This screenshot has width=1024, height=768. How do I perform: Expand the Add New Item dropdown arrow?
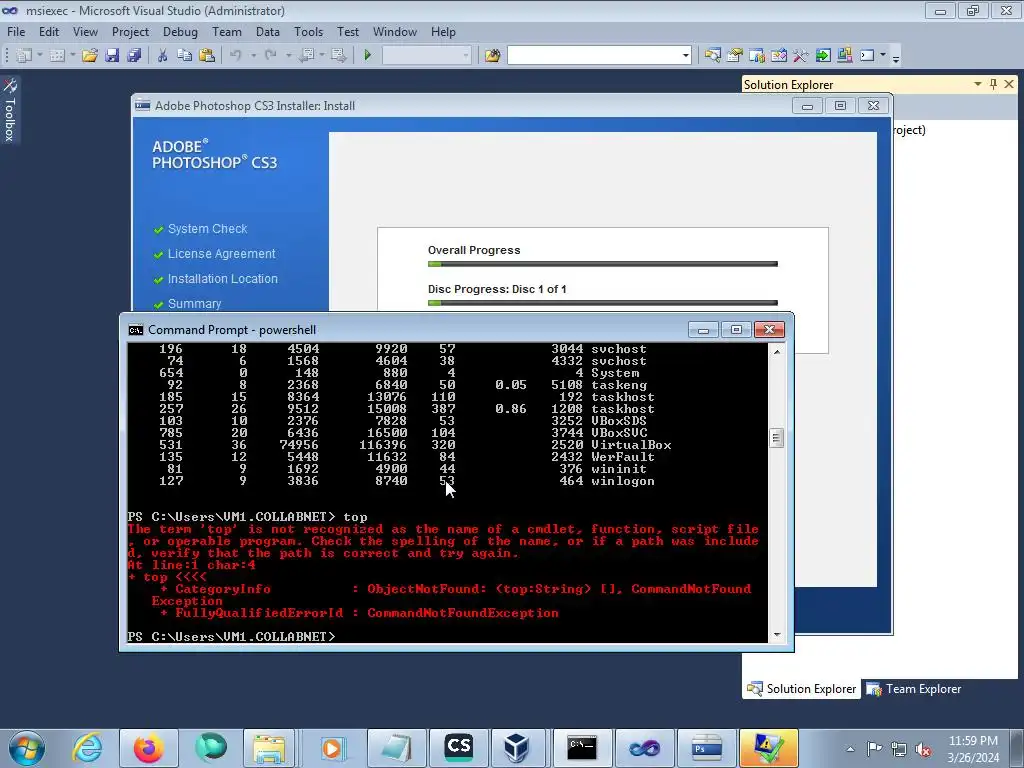(x=72, y=56)
